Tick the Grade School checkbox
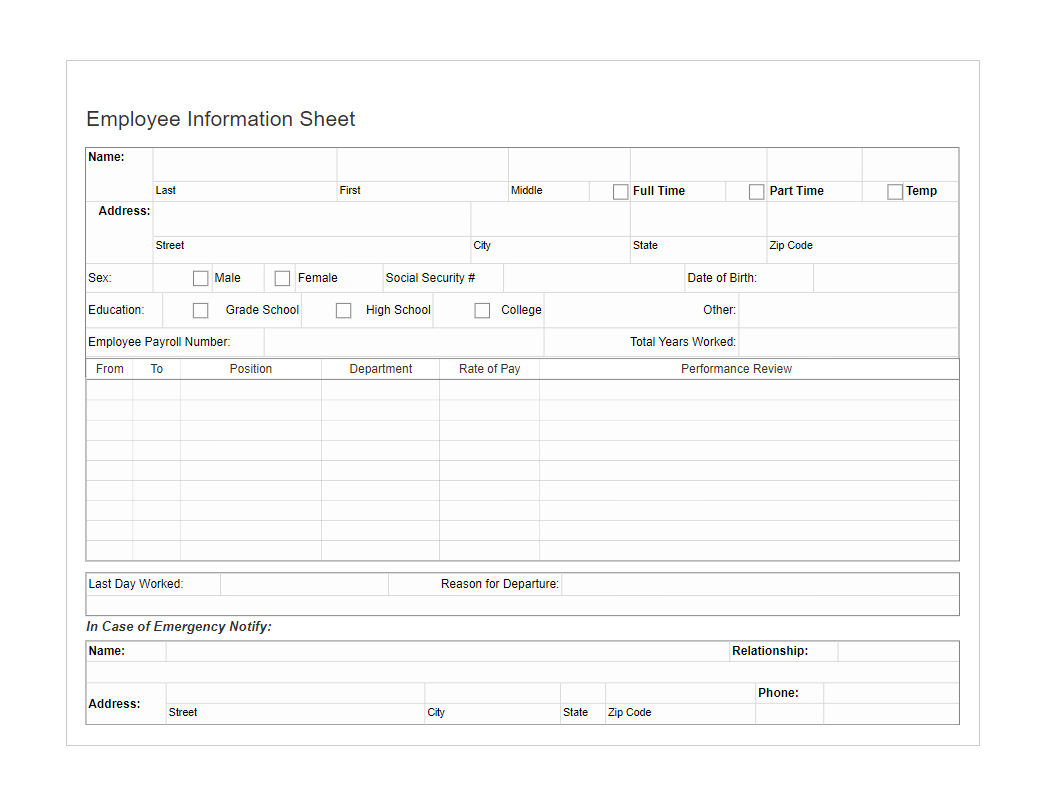 (x=200, y=311)
